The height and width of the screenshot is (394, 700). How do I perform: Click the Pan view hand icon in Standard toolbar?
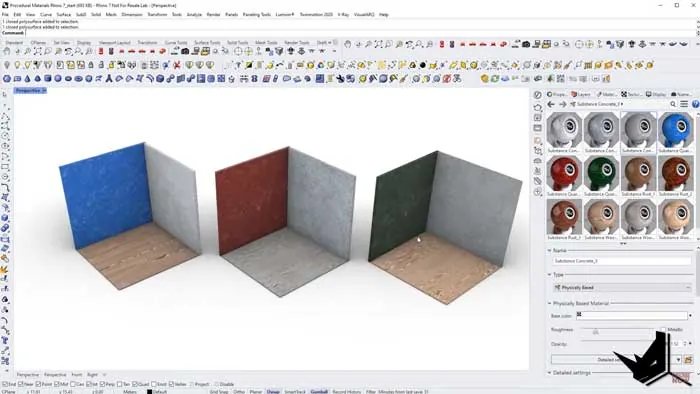7,52
